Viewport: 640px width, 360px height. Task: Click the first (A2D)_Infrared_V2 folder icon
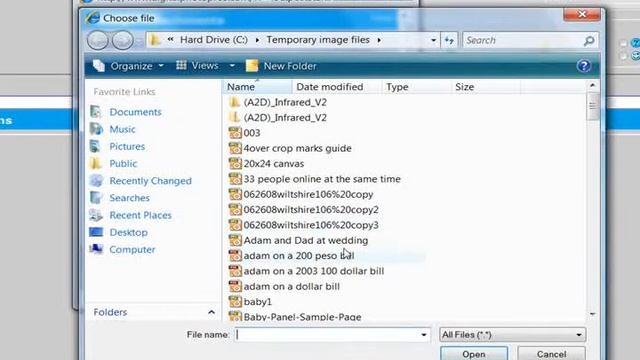coord(234,102)
